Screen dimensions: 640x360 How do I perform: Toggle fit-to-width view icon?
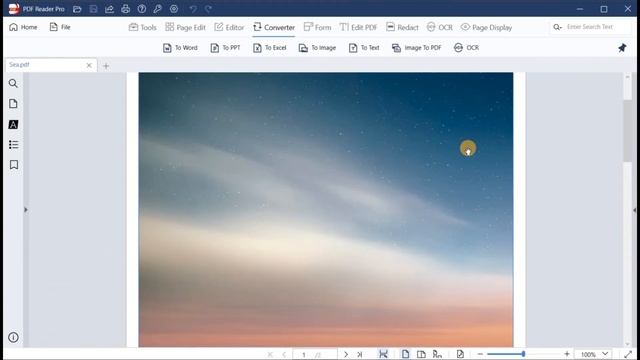point(383,354)
